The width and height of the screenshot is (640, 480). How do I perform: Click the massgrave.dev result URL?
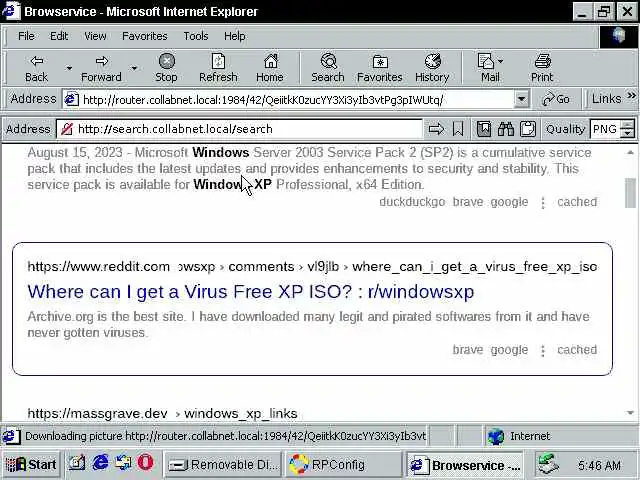pyautogui.click(x=162, y=413)
